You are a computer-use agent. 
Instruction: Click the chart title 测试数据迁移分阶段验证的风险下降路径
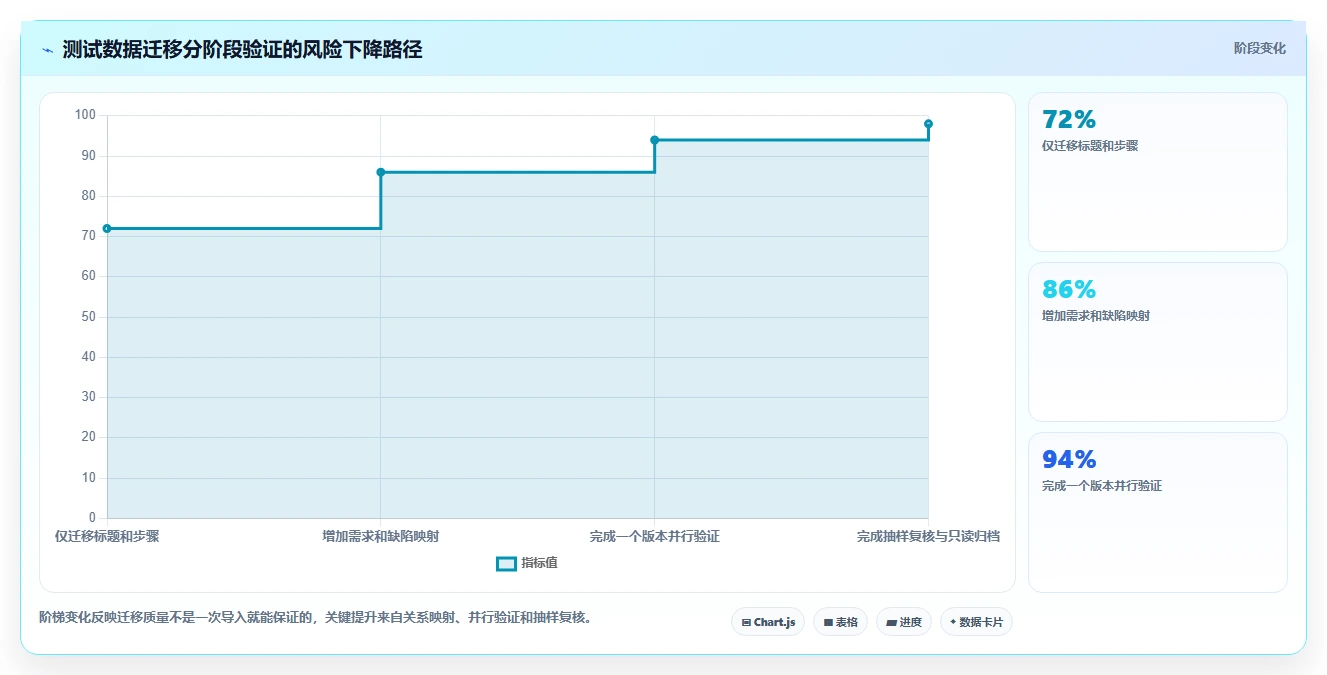coord(242,50)
